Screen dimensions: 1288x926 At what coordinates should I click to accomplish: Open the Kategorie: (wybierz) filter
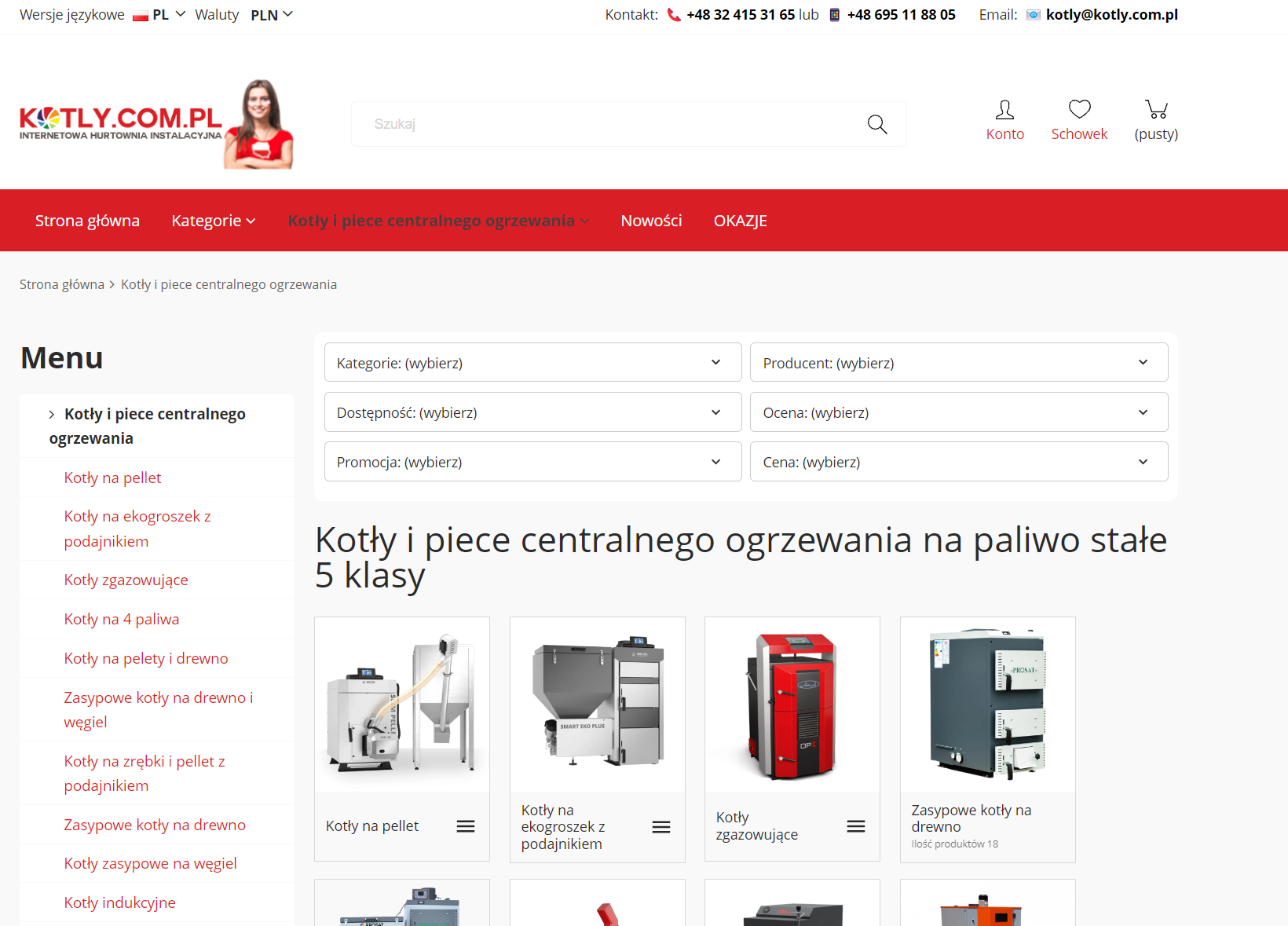point(532,362)
